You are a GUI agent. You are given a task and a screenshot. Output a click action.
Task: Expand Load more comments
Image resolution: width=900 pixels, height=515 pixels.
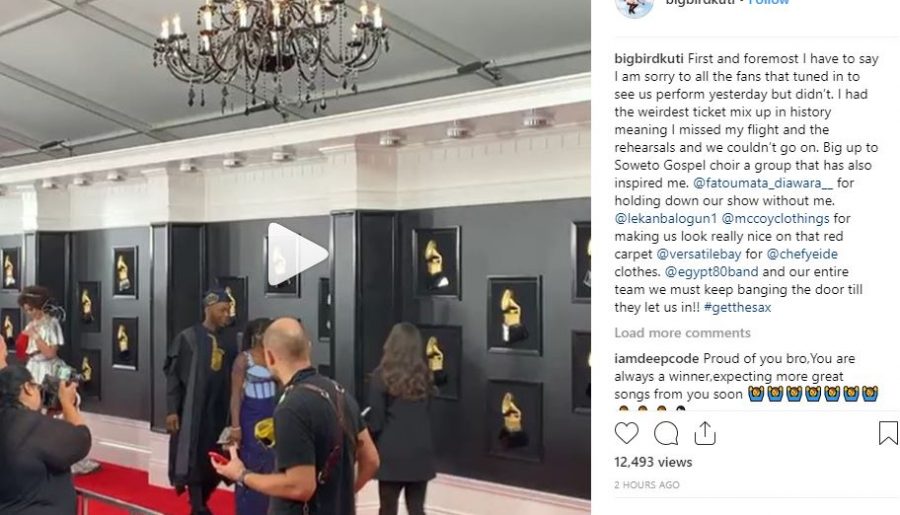point(682,333)
